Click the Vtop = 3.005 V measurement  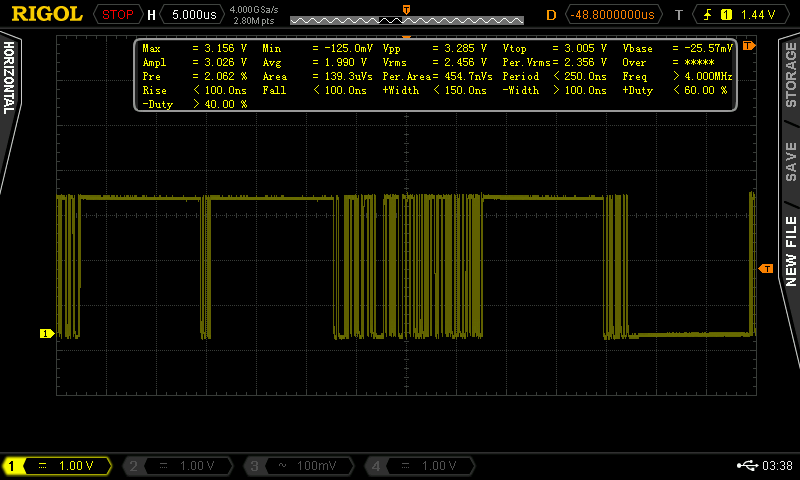click(555, 48)
